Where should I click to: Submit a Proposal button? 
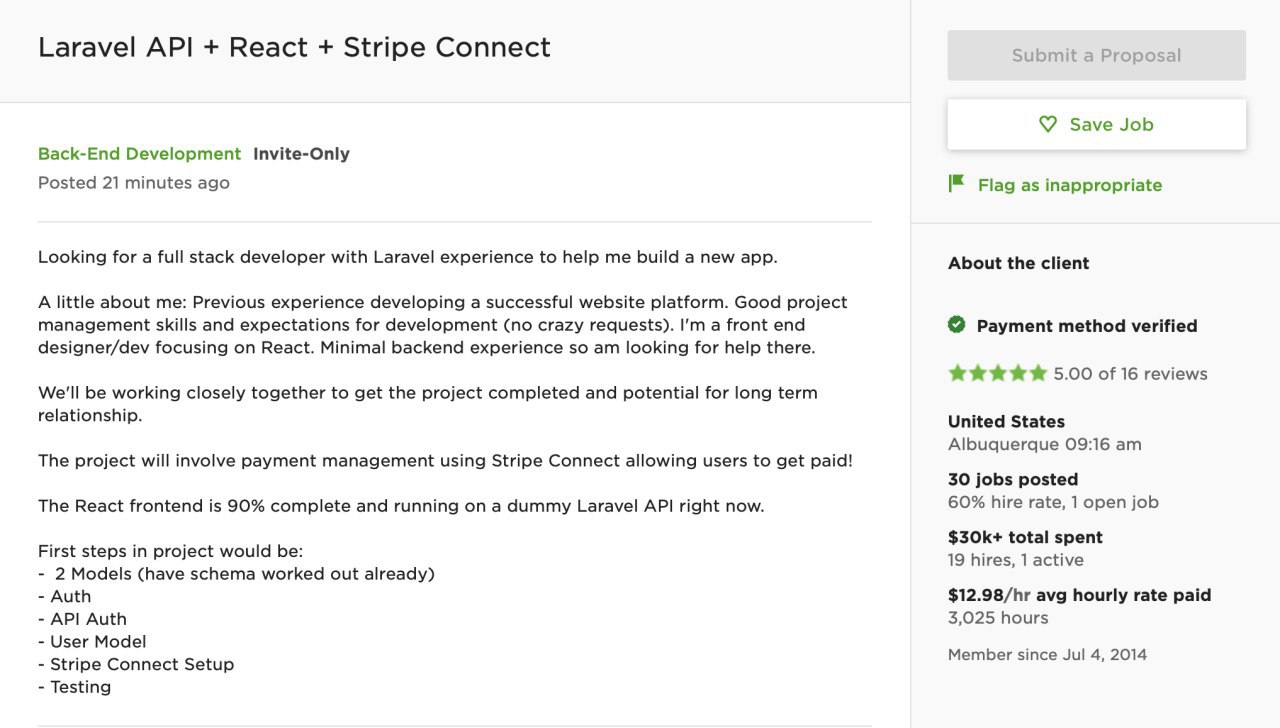[x=1097, y=55]
